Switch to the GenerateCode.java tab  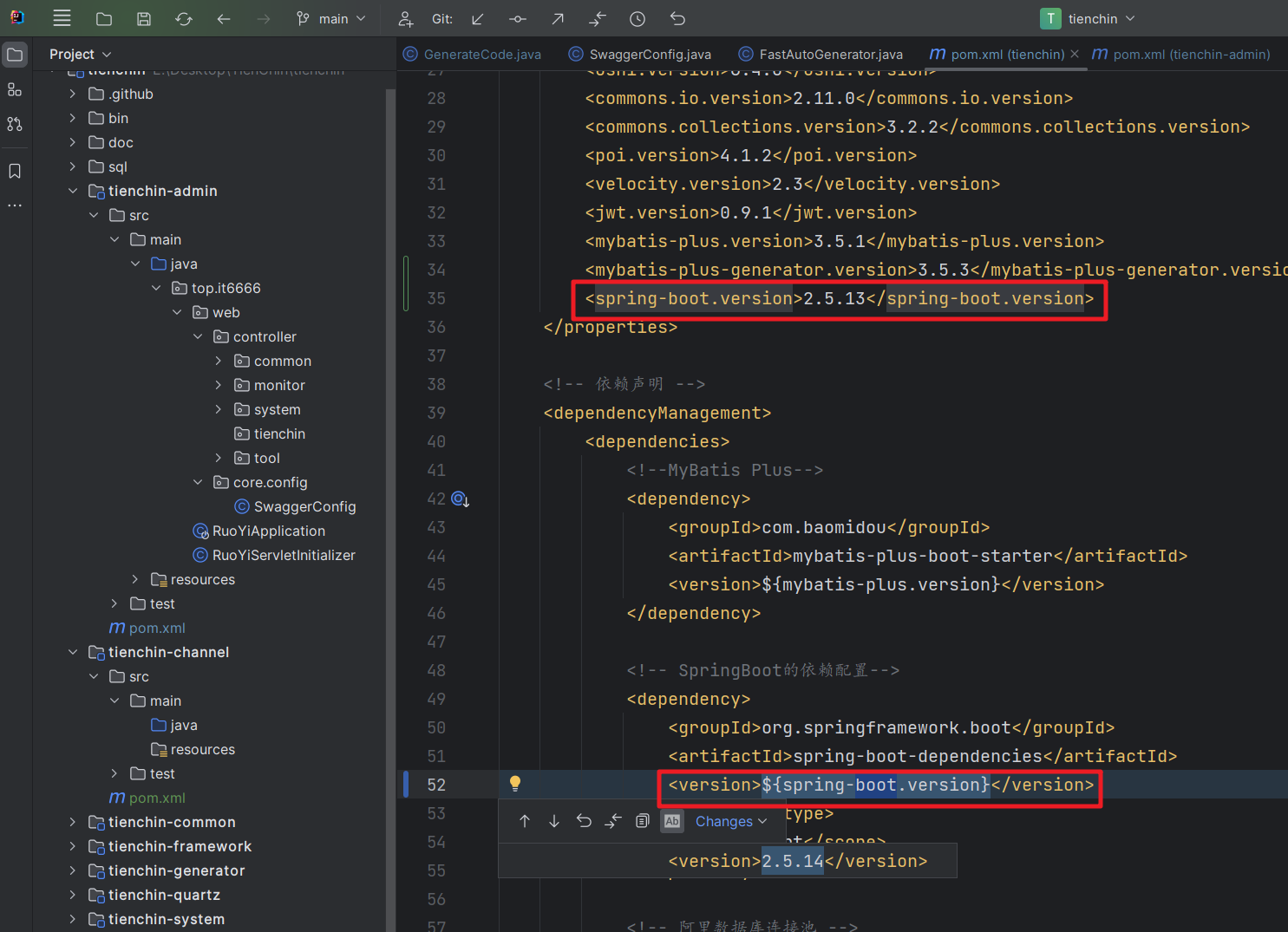pos(472,54)
